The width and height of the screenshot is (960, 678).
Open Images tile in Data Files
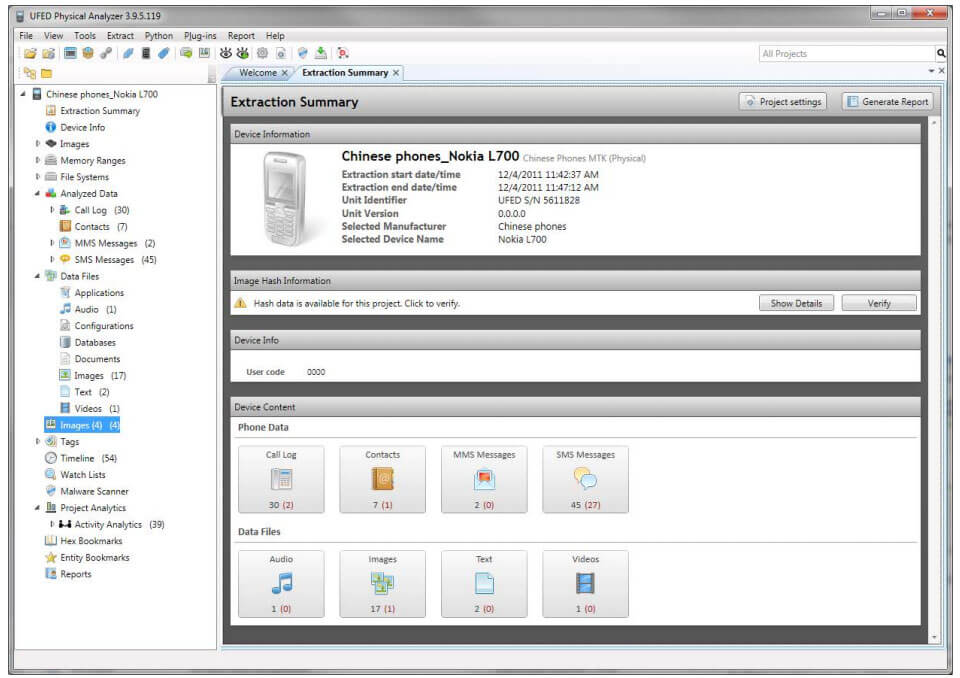coord(383,584)
